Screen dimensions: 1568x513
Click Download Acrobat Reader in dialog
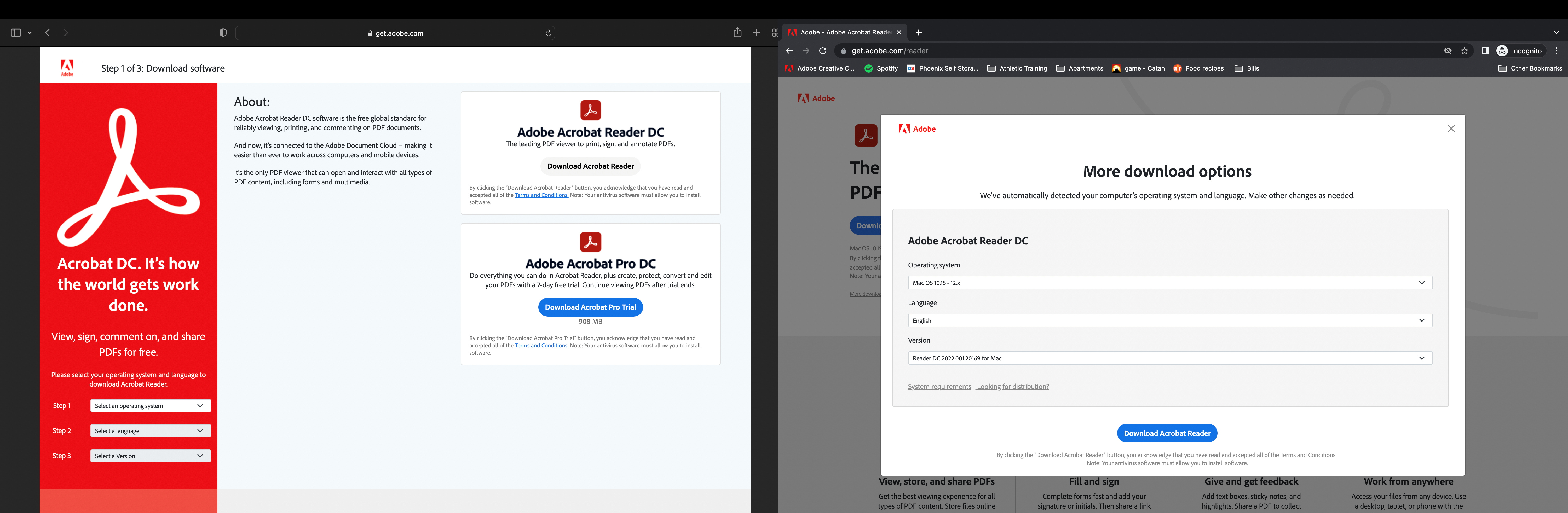tap(1167, 433)
